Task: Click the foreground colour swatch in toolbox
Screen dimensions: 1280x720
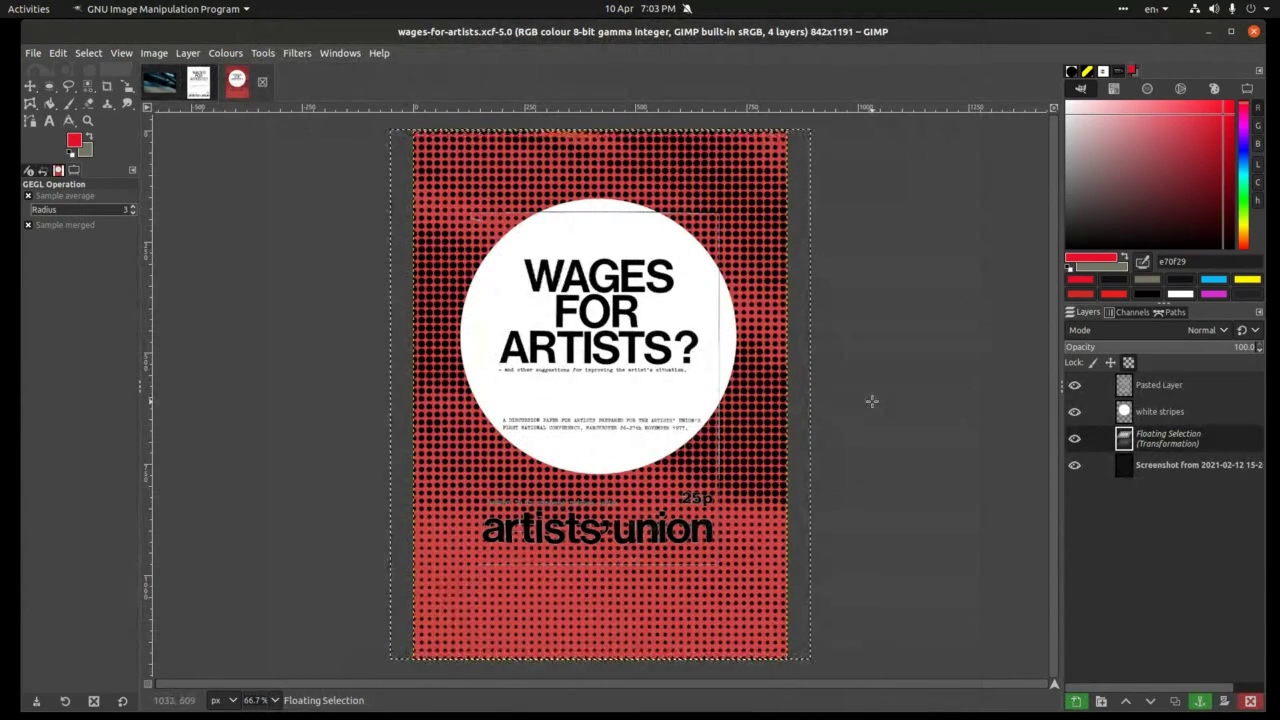Action: pos(74,140)
